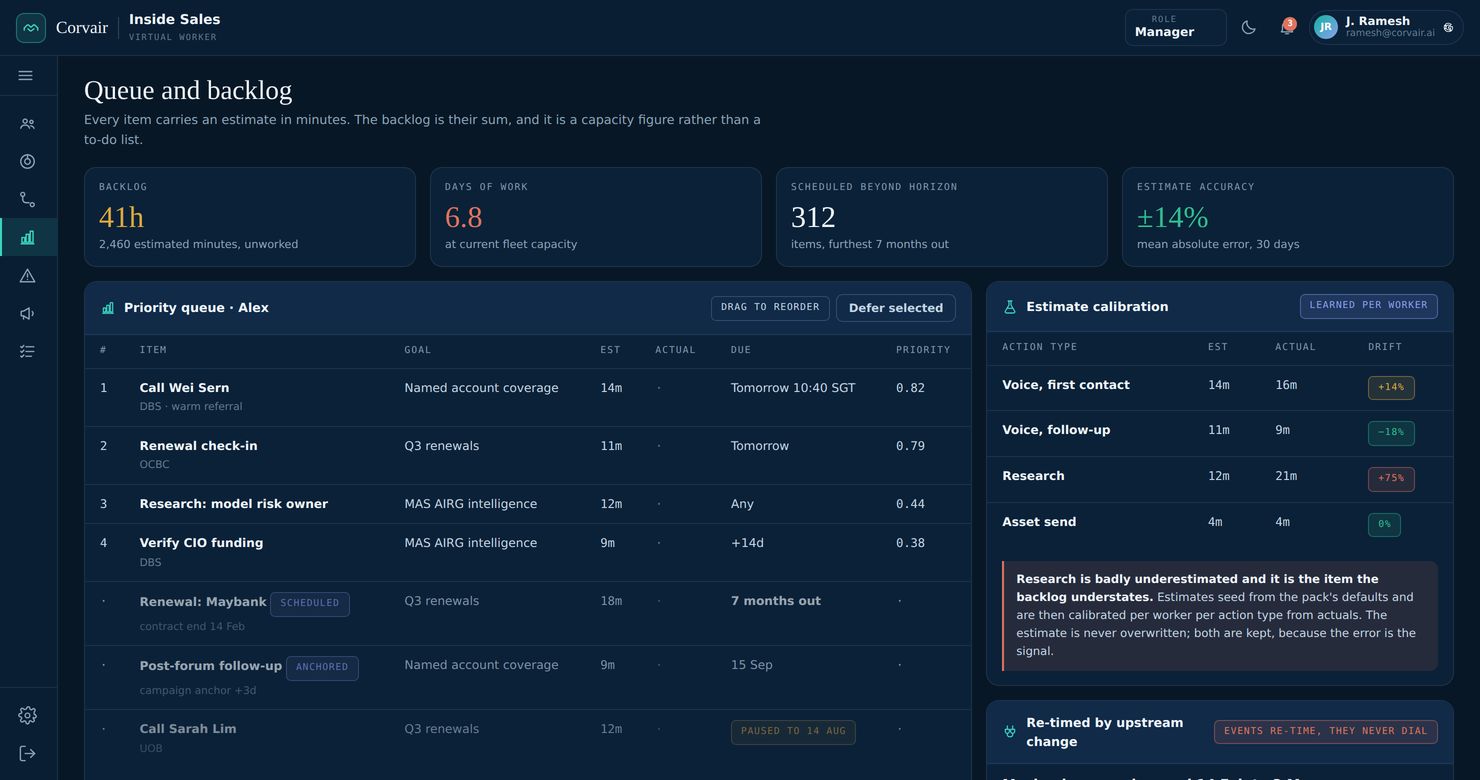
Task: Select the Renewal check-in item
Action: (x=528, y=455)
